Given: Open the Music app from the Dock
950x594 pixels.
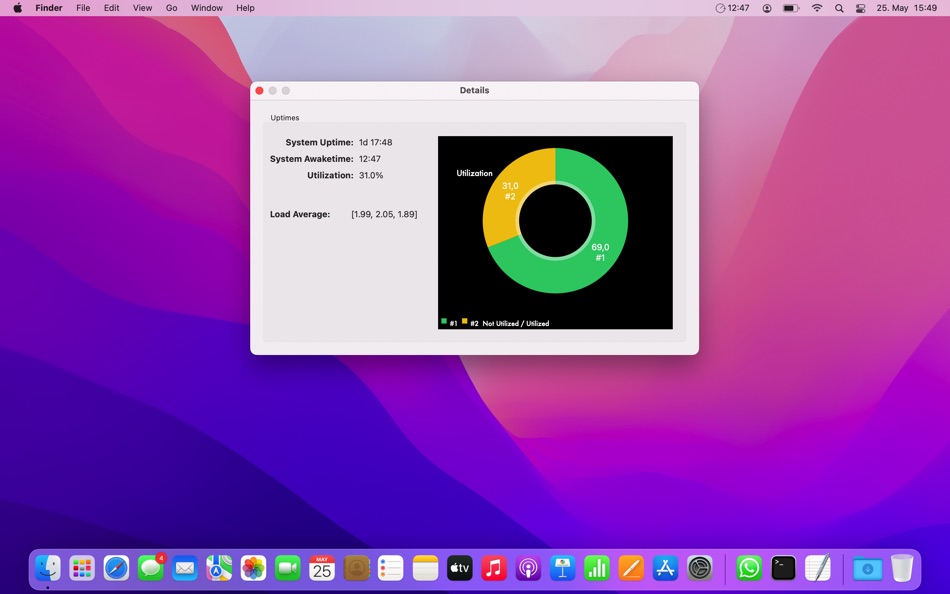Looking at the screenshot, I should point(493,568).
